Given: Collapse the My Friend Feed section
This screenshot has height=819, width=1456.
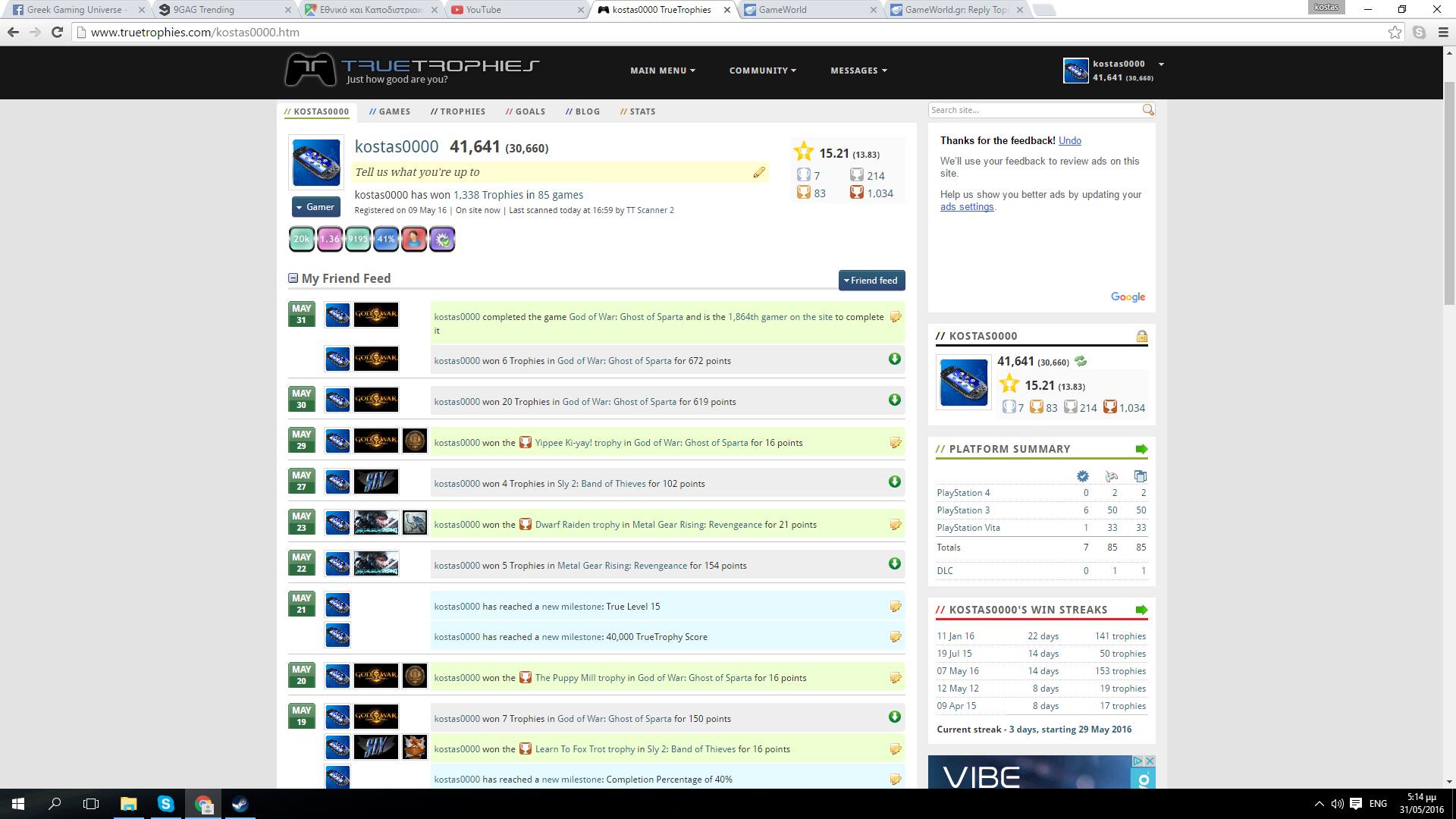Looking at the screenshot, I should coord(293,278).
